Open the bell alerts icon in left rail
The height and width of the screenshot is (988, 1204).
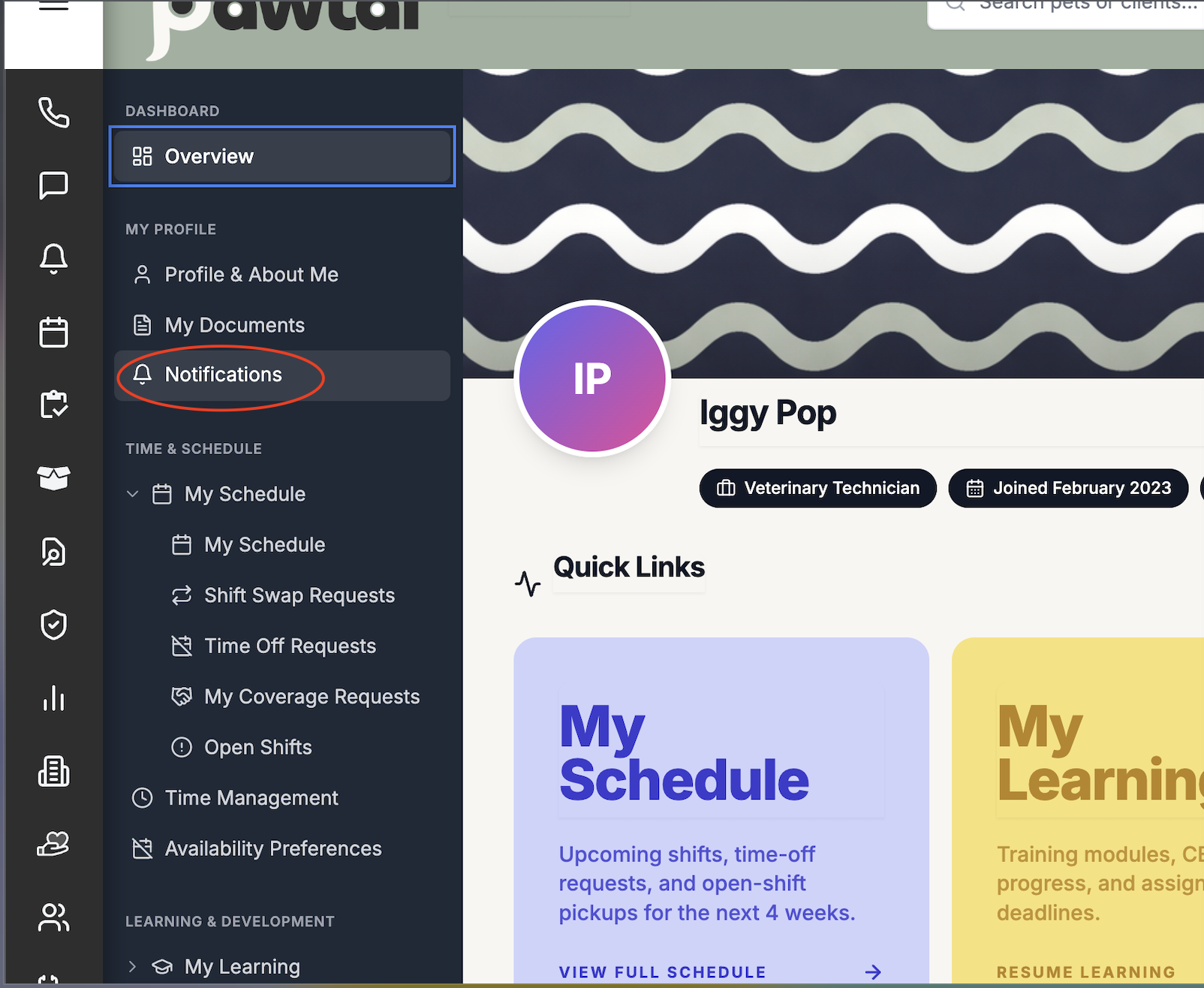pos(53,258)
